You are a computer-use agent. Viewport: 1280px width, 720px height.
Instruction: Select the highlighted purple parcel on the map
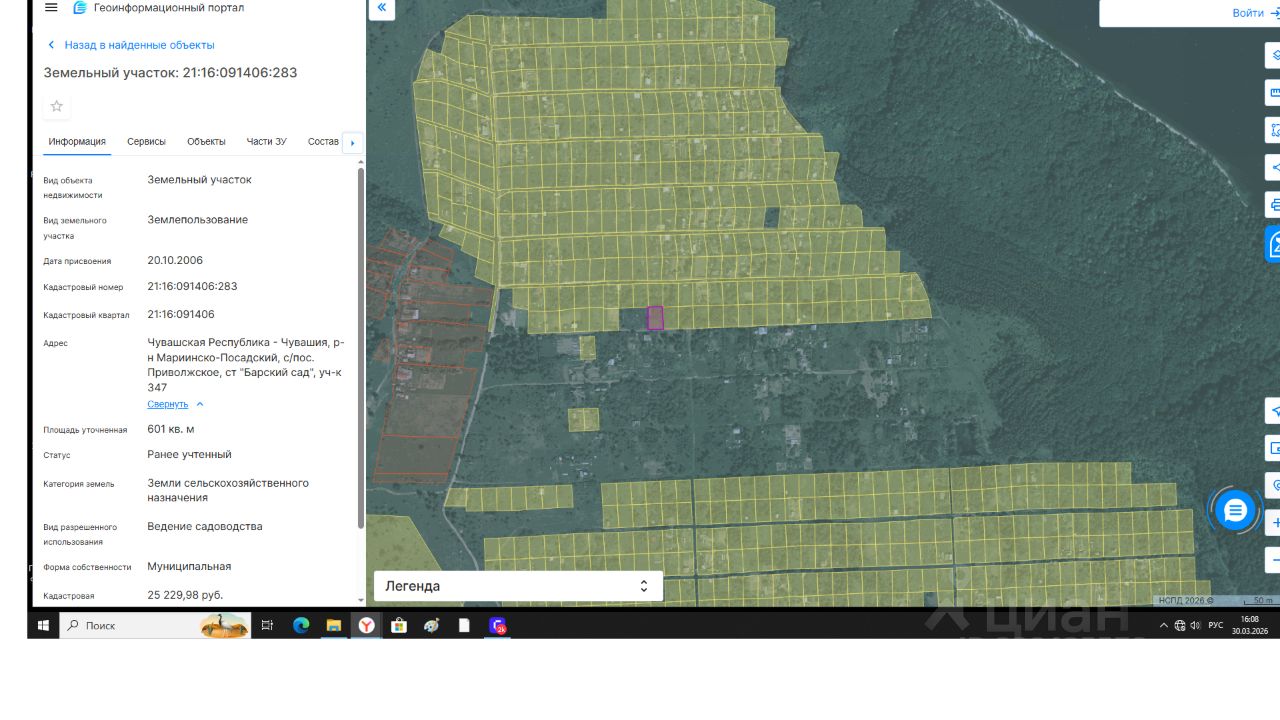[x=655, y=318]
